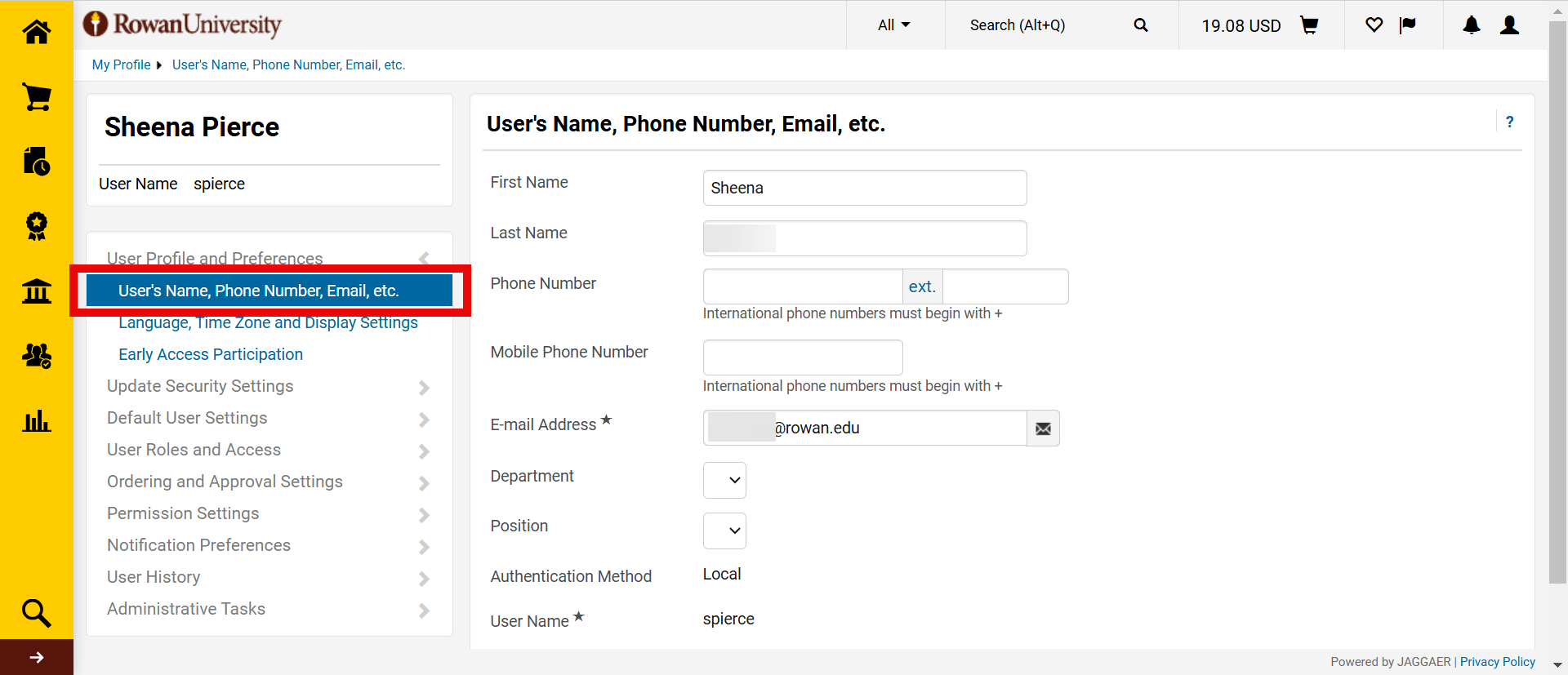Open the Contracts ribbon sidebar icon
The image size is (1568, 675).
coord(36,226)
